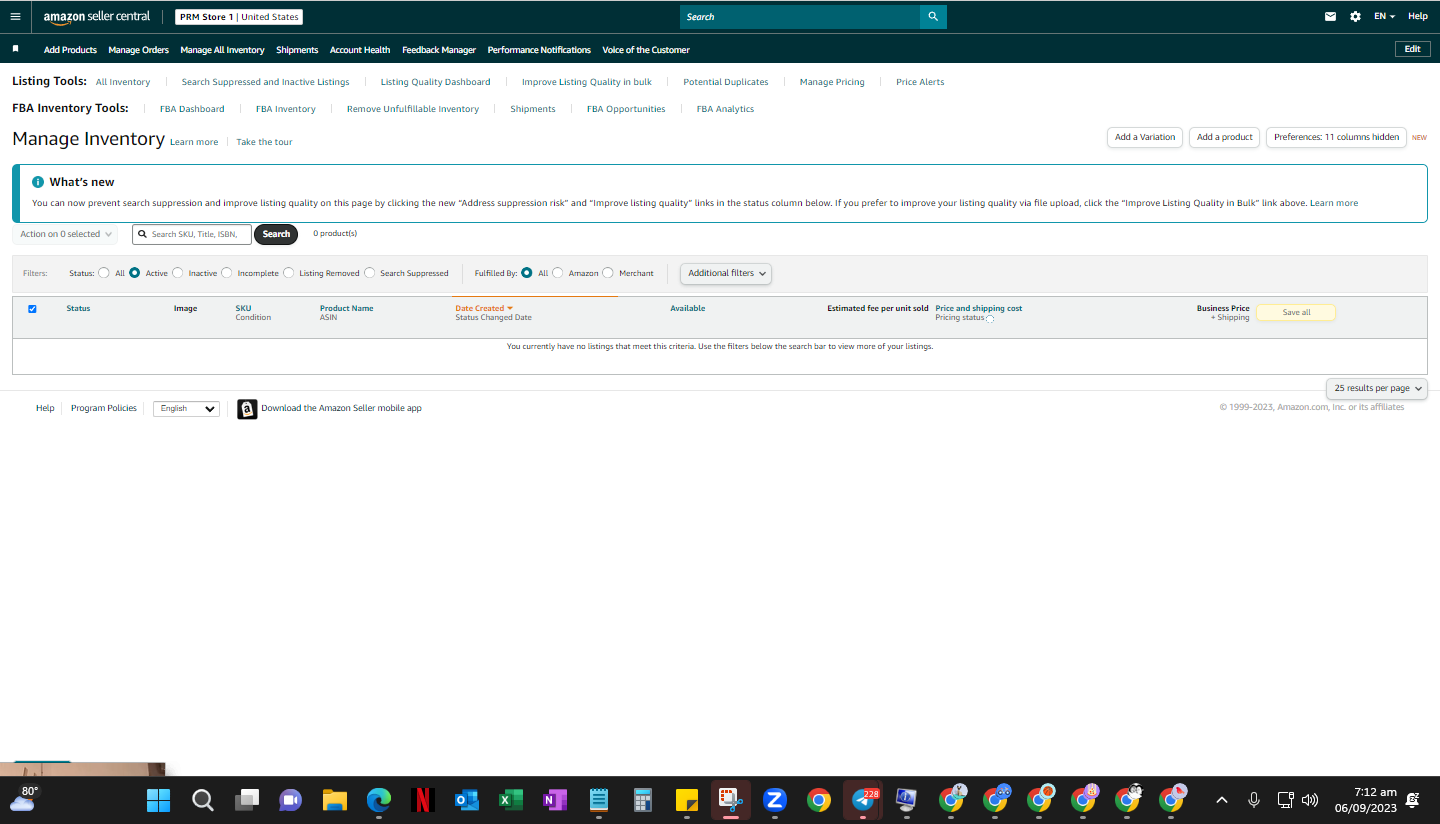This screenshot has width=1440, height=824.
Task: Open Telegram from the taskbar
Action: pyautogui.click(x=863, y=800)
